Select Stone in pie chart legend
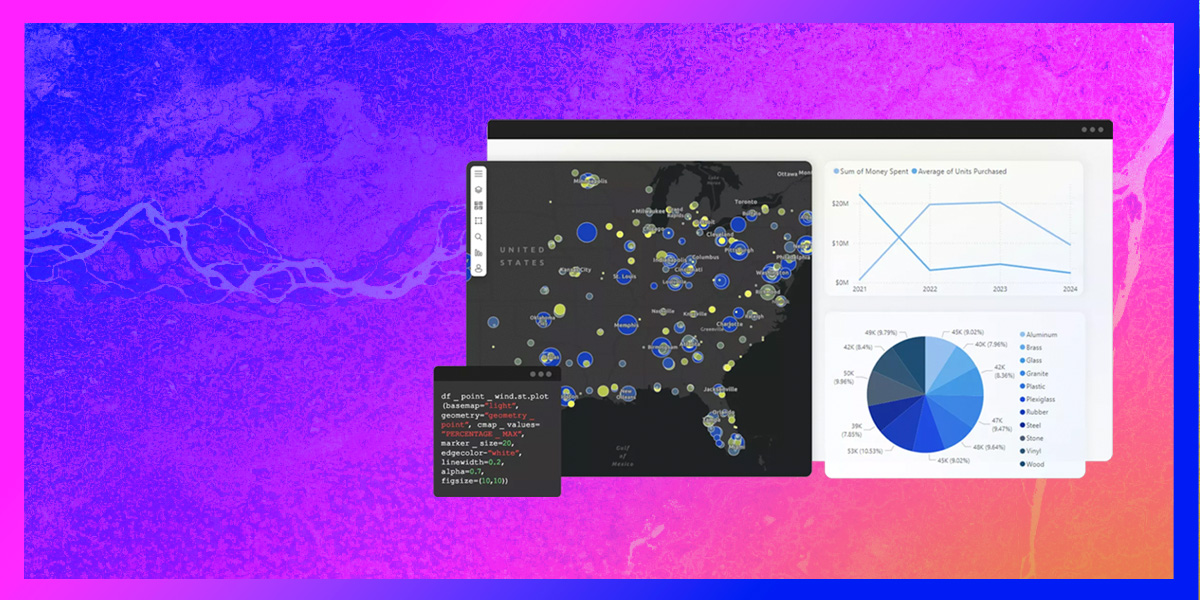Screen dimensions: 1200x600 click(x=1034, y=438)
